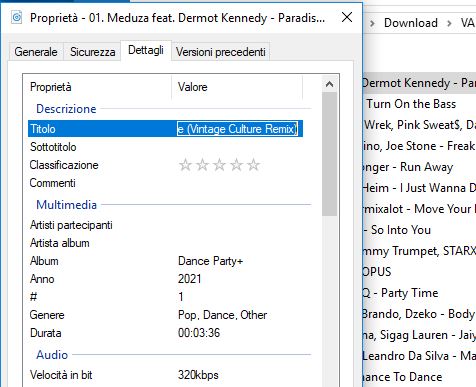Open the VA folder in Explorer breadcrumb
The height and width of the screenshot is (387, 476).
pyautogui.click(x=467, y=23)
